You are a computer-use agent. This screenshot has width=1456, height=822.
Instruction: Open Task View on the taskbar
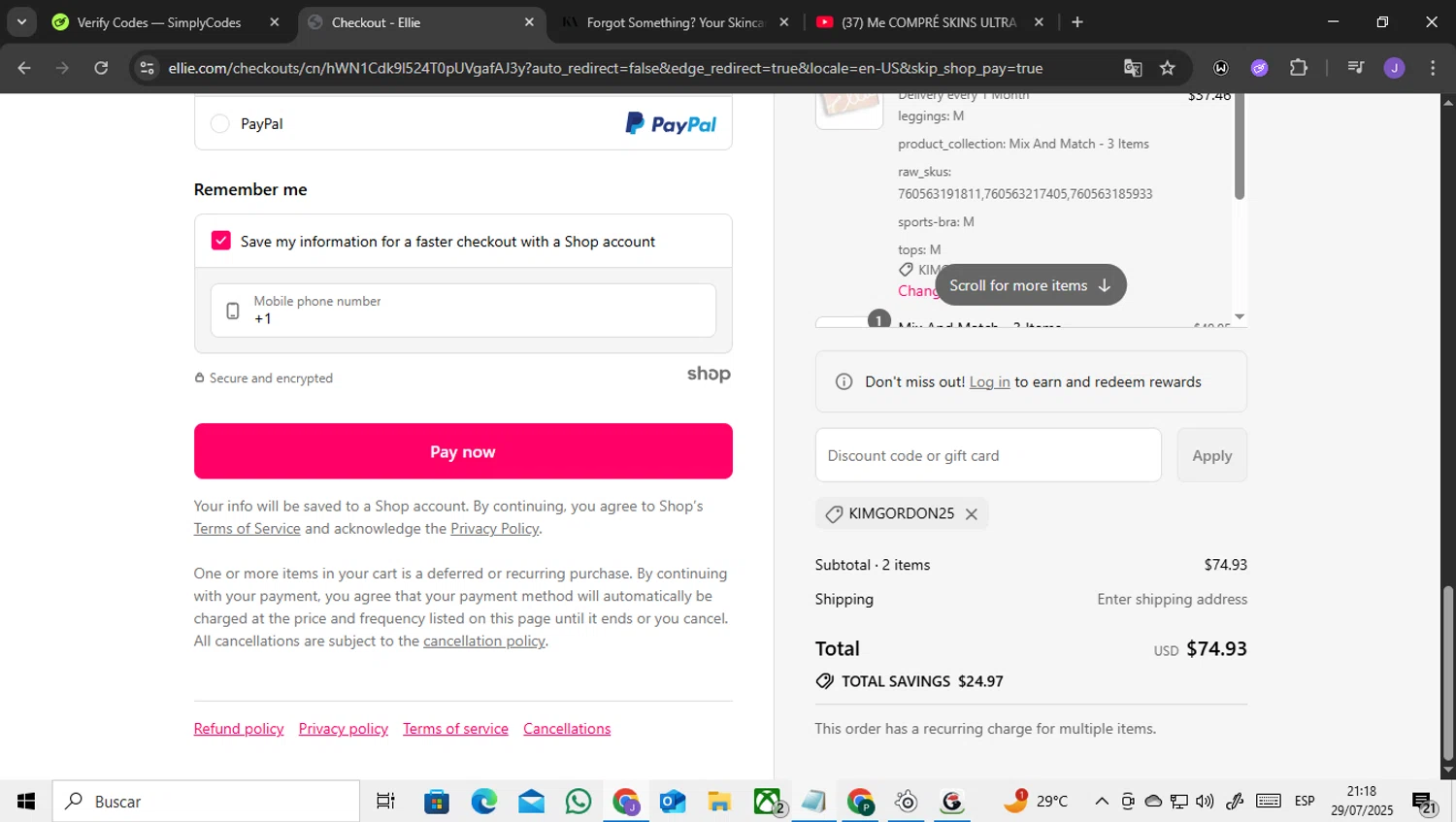385,802
